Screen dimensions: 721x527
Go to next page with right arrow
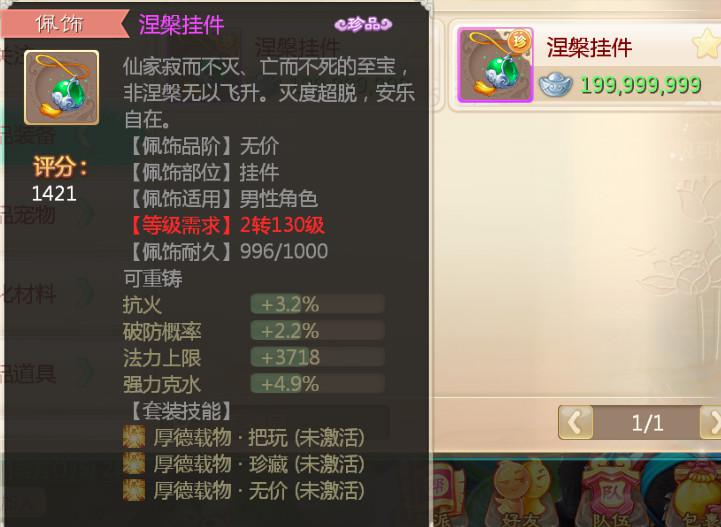click(x=711, y=422)
